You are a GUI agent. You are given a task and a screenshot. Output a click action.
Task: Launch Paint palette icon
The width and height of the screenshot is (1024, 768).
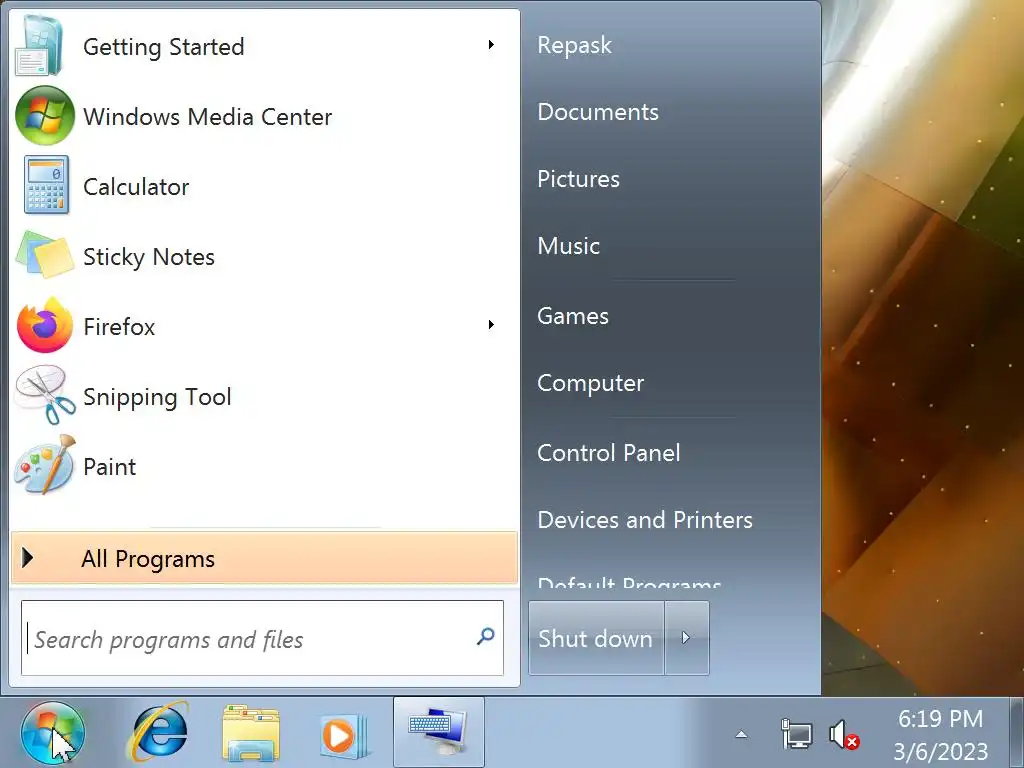[x=44, y=466]
